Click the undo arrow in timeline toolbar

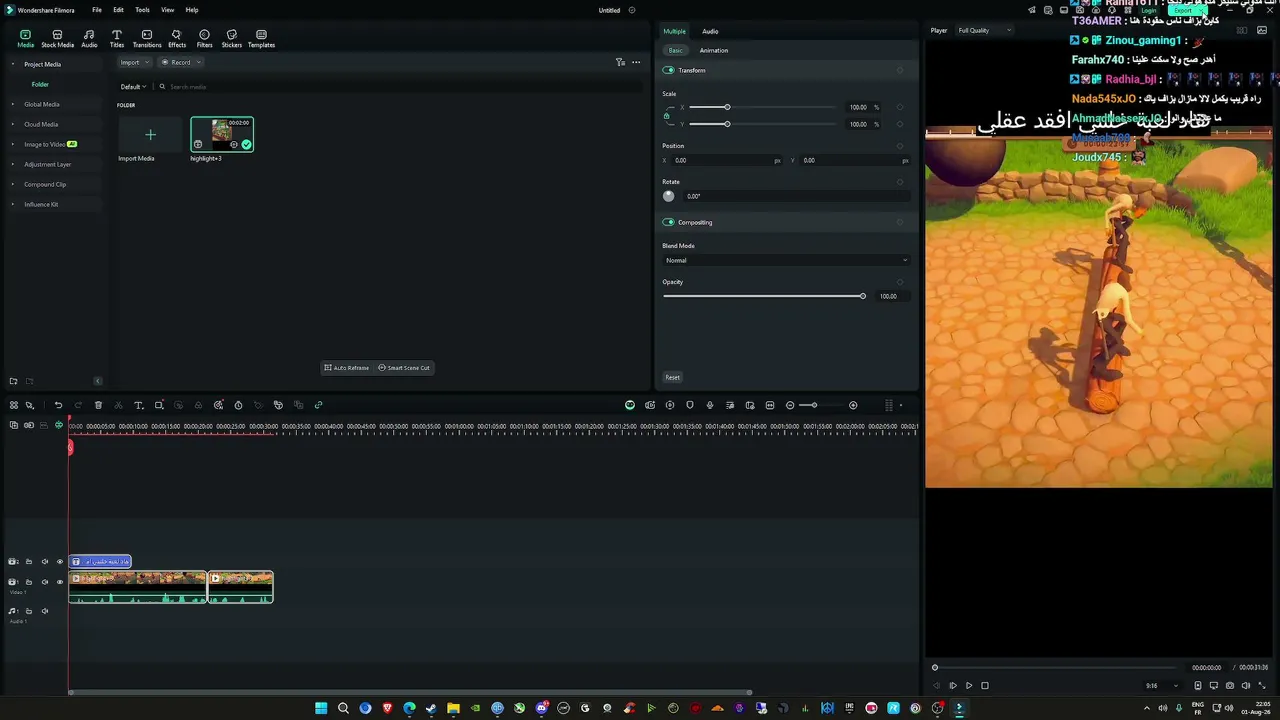coord(58,405)
